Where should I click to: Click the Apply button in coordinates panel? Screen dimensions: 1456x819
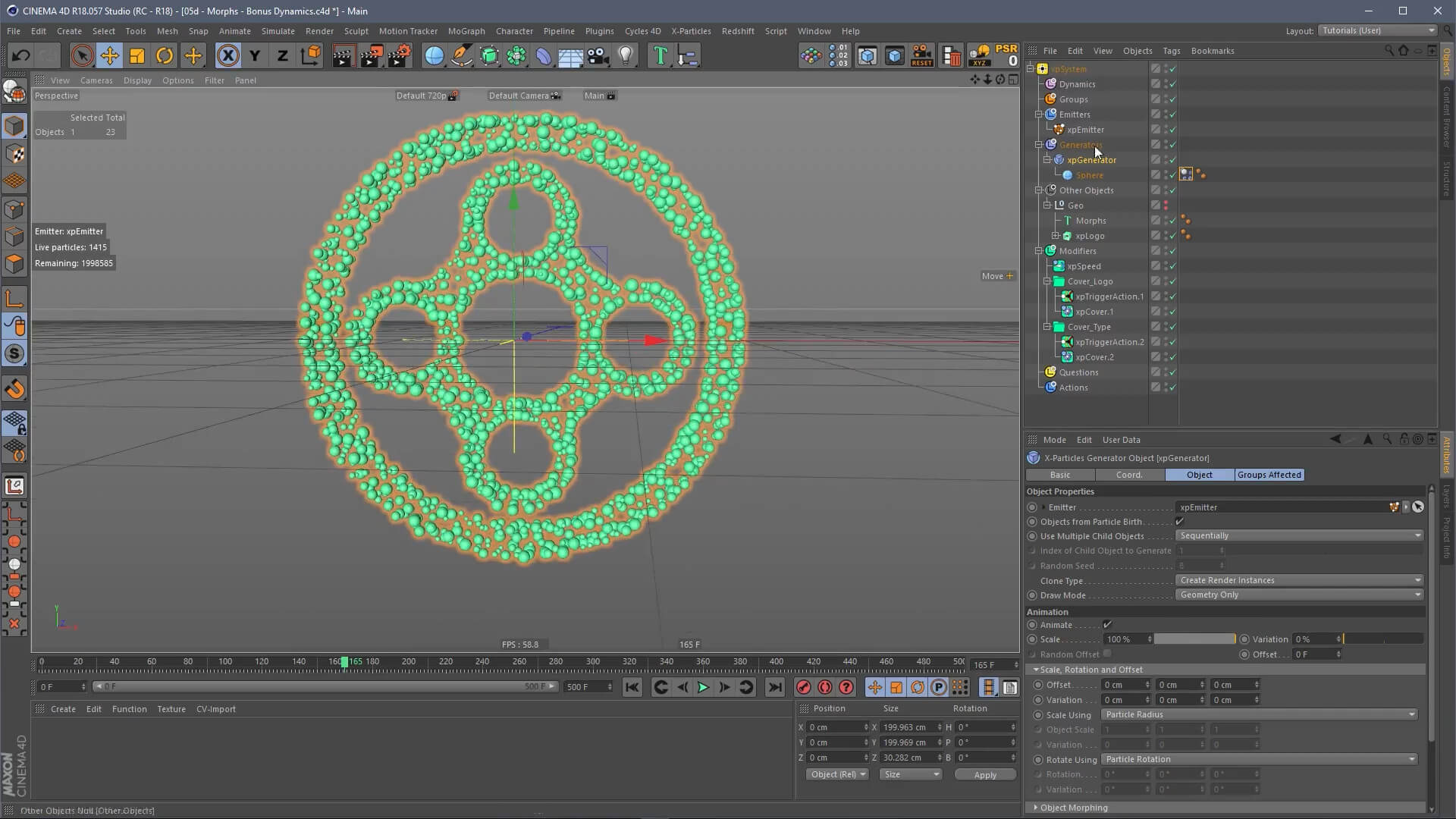(984, 775)
